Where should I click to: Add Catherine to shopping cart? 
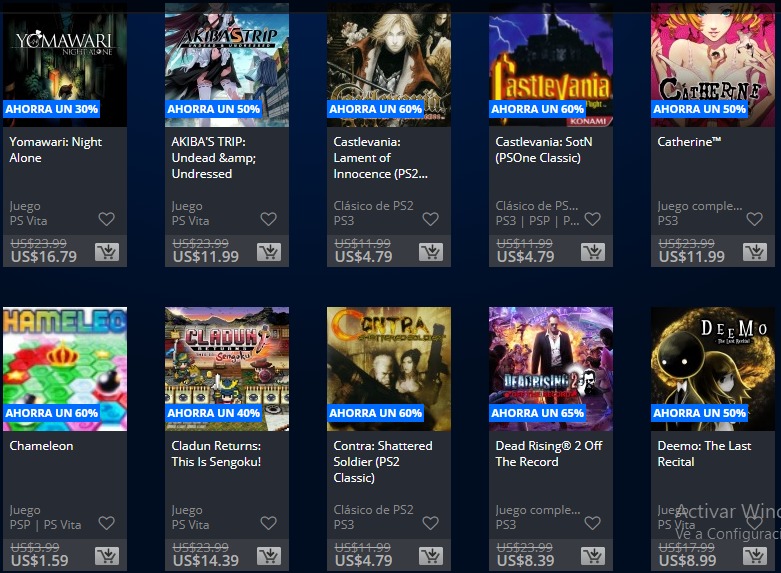[x=755, y=252]
